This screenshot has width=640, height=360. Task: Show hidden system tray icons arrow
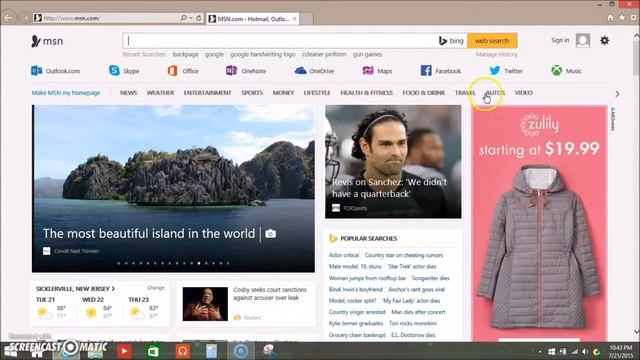coord(540,352)
